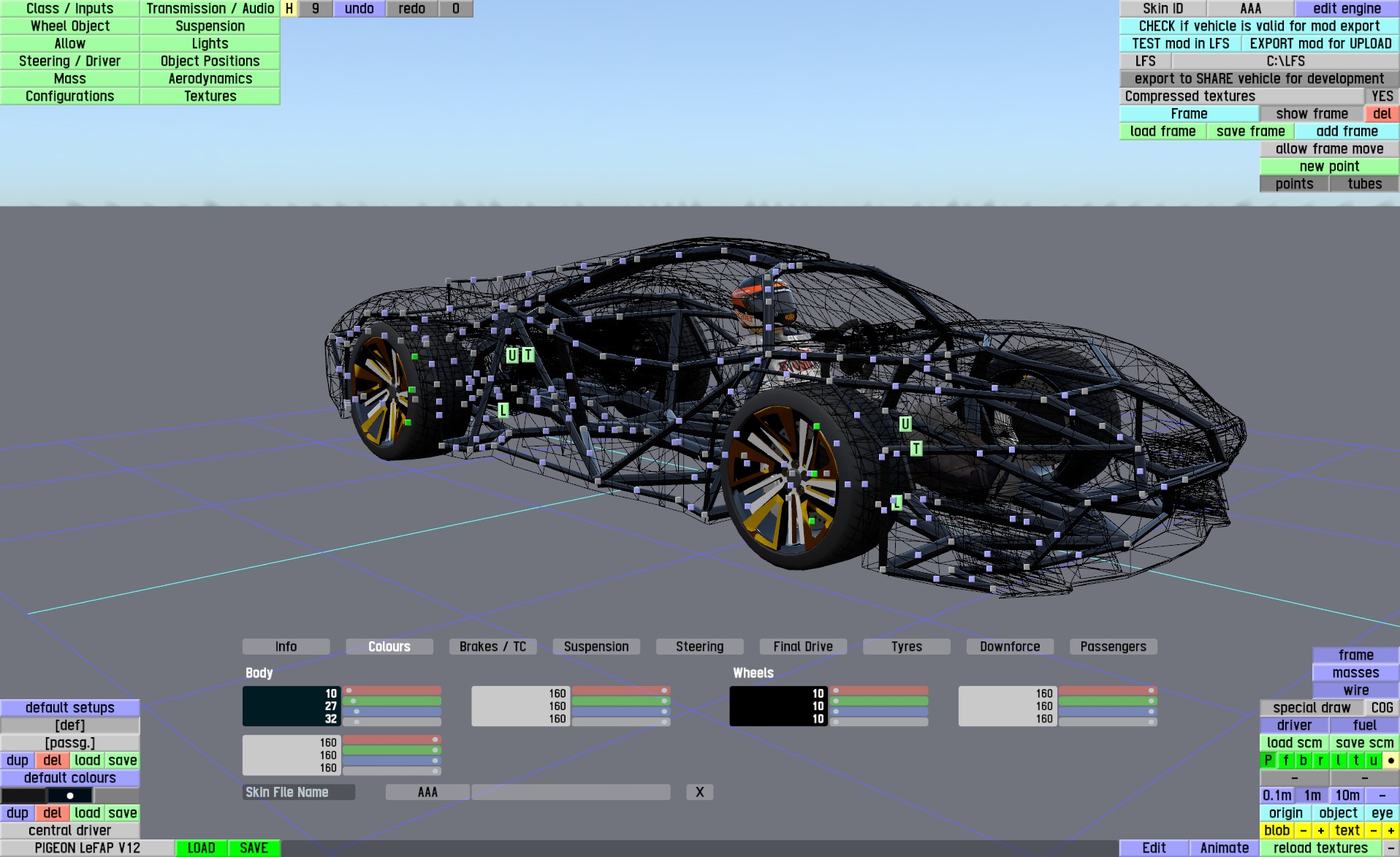Viewport: 1400px width, 857px height.
Task: Click TEST mod in LFS
Action: pos(1181,44)
